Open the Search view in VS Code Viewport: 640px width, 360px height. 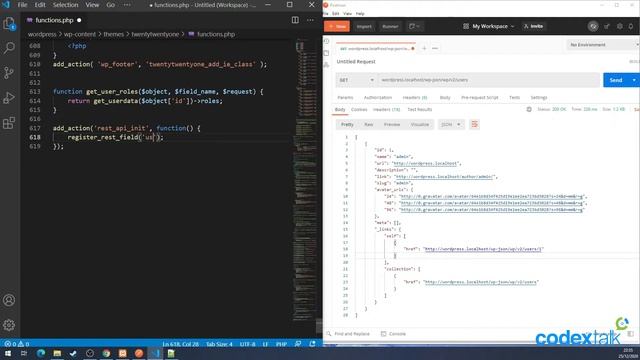(9, 48)
